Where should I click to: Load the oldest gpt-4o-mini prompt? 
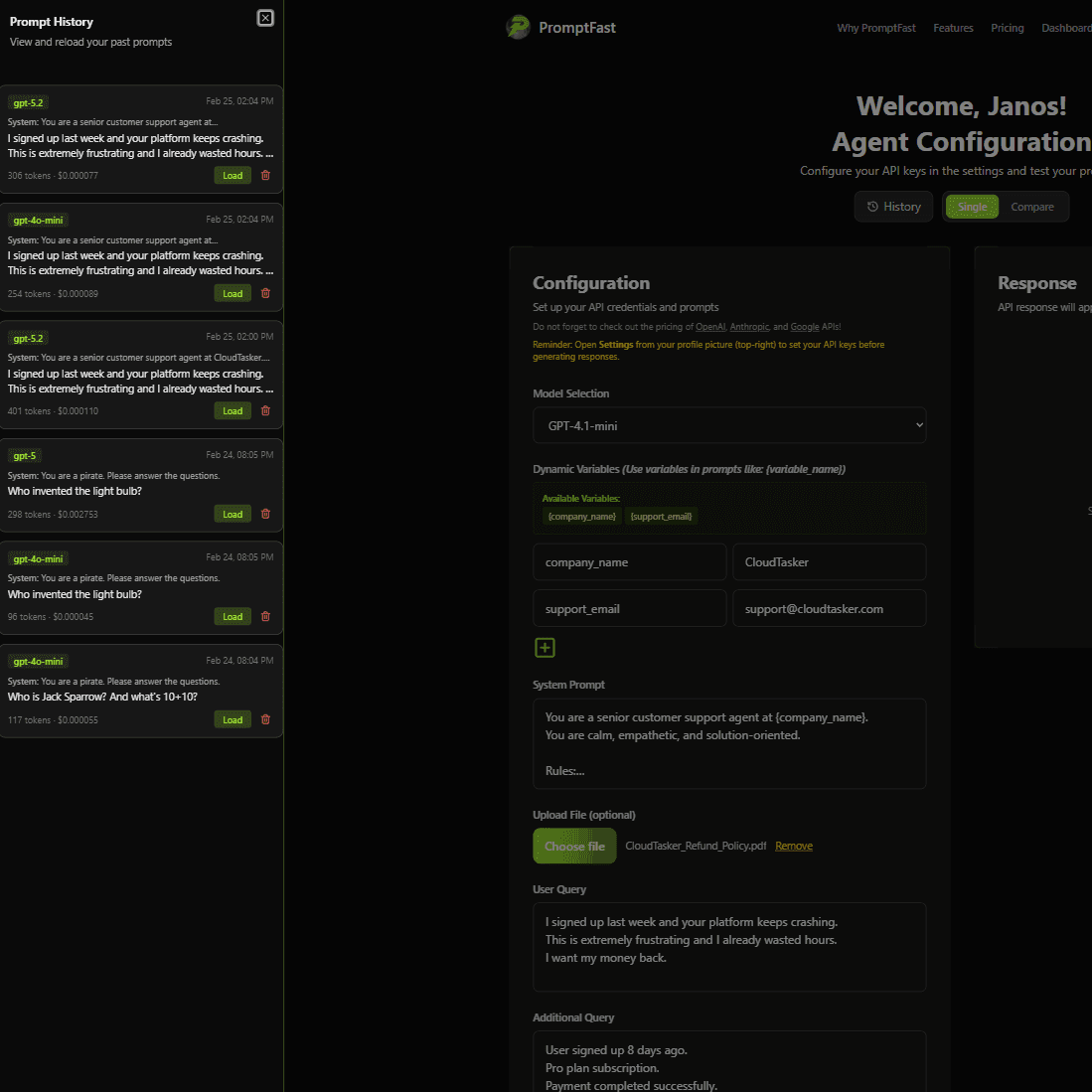[x=232, y=718]
